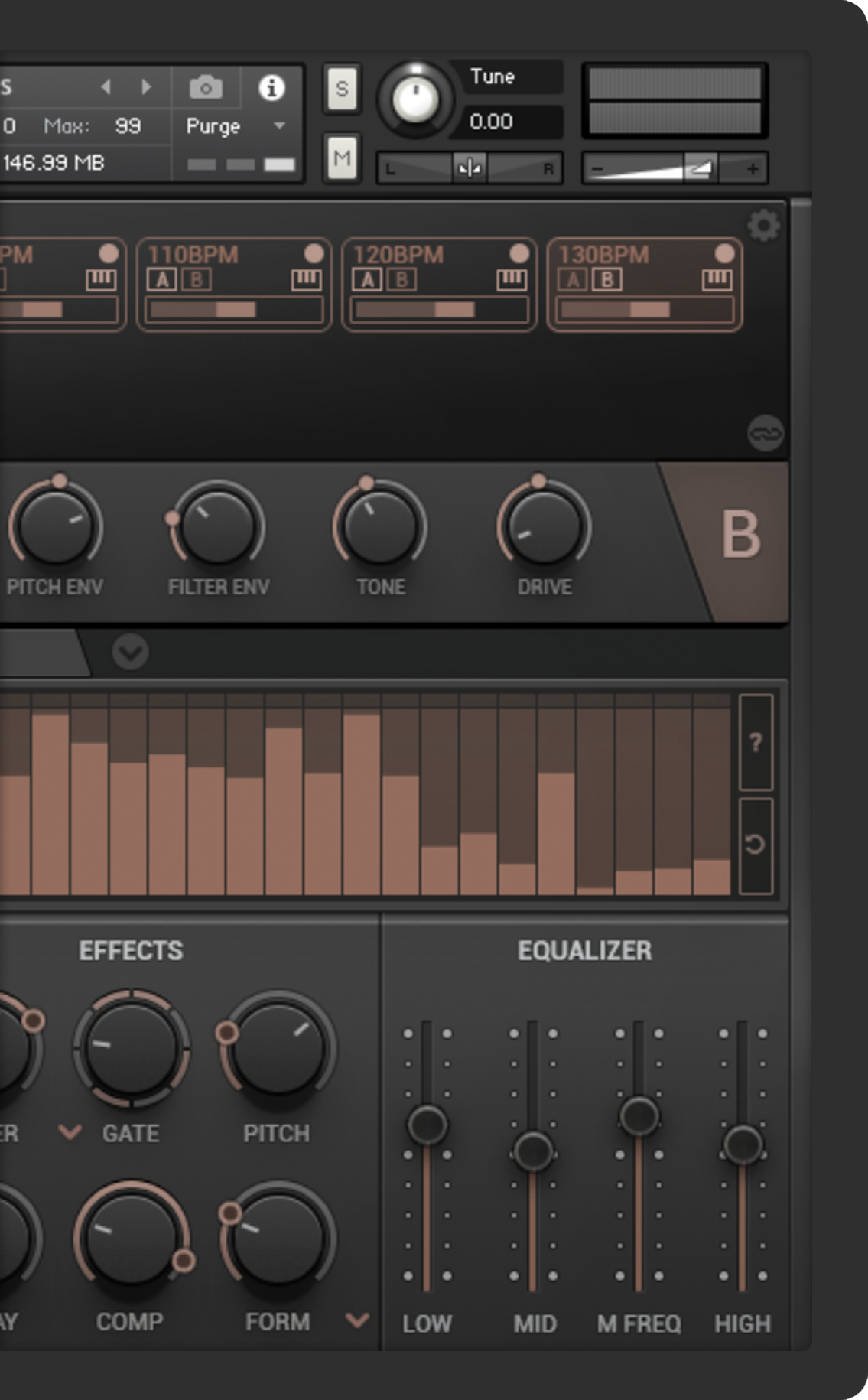Click the FILTER ENV knob
The image size is (868, 1400).
tap(218, 526)
